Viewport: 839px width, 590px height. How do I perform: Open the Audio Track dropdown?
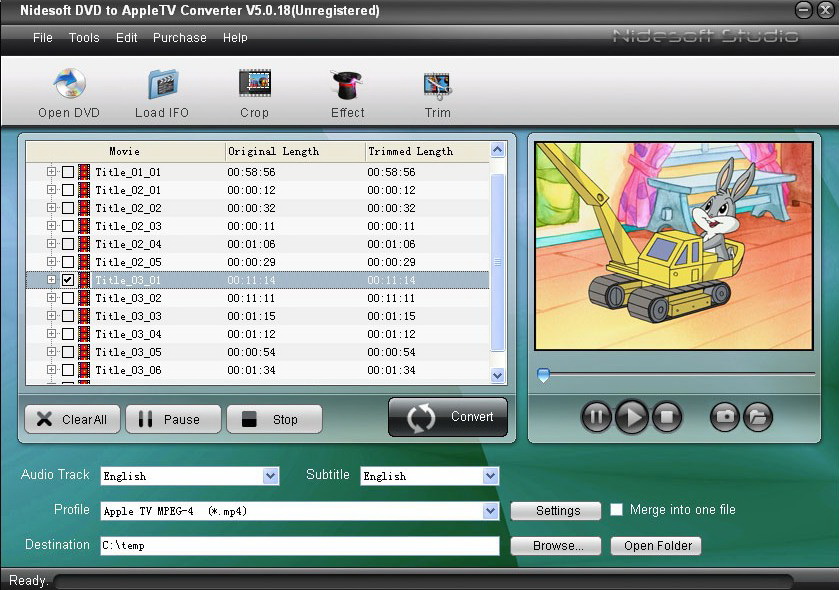pyautogui.click(x=270, y=476)
